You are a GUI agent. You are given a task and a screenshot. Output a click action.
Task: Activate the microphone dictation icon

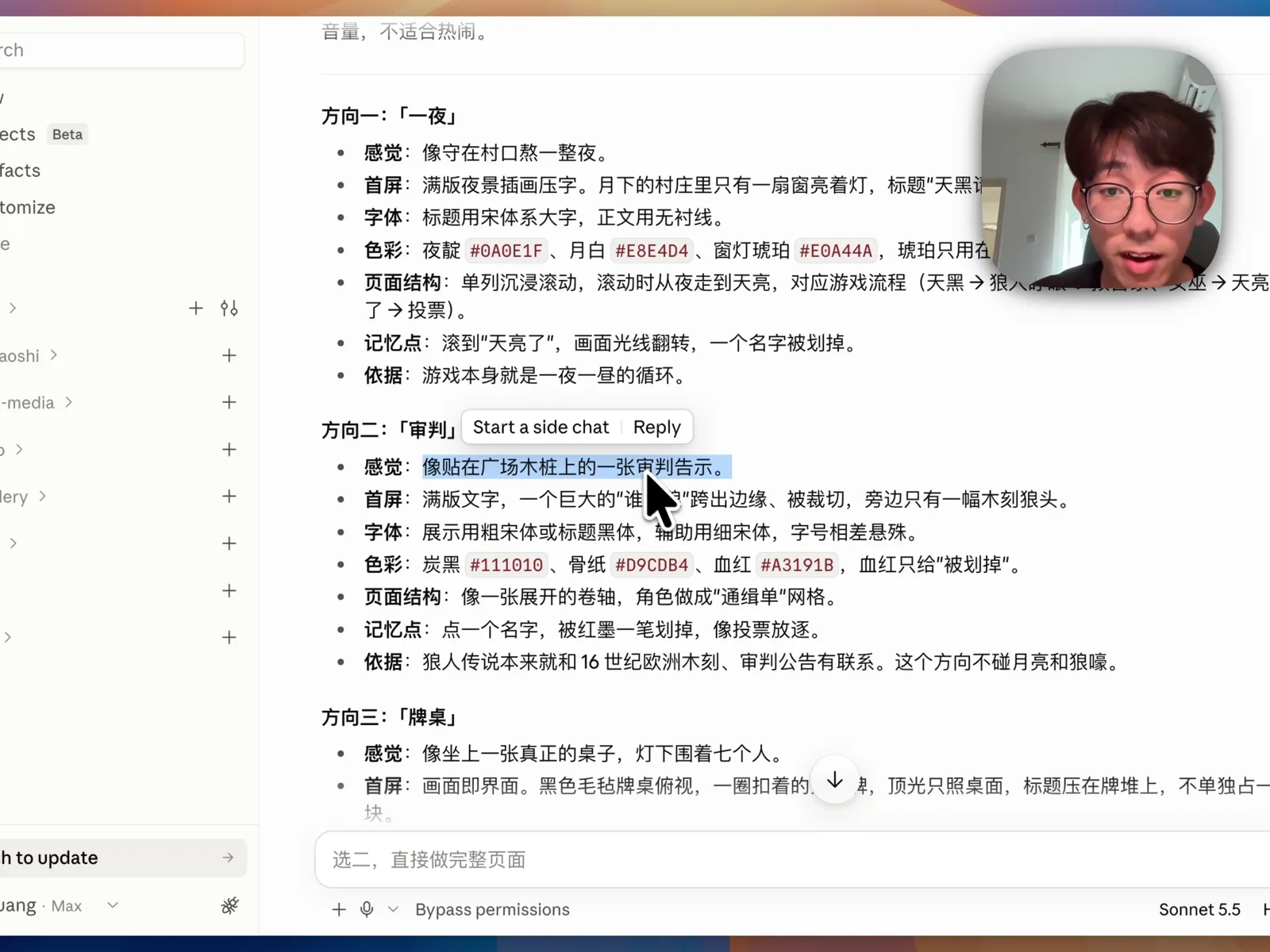click(x=367, y=909)
